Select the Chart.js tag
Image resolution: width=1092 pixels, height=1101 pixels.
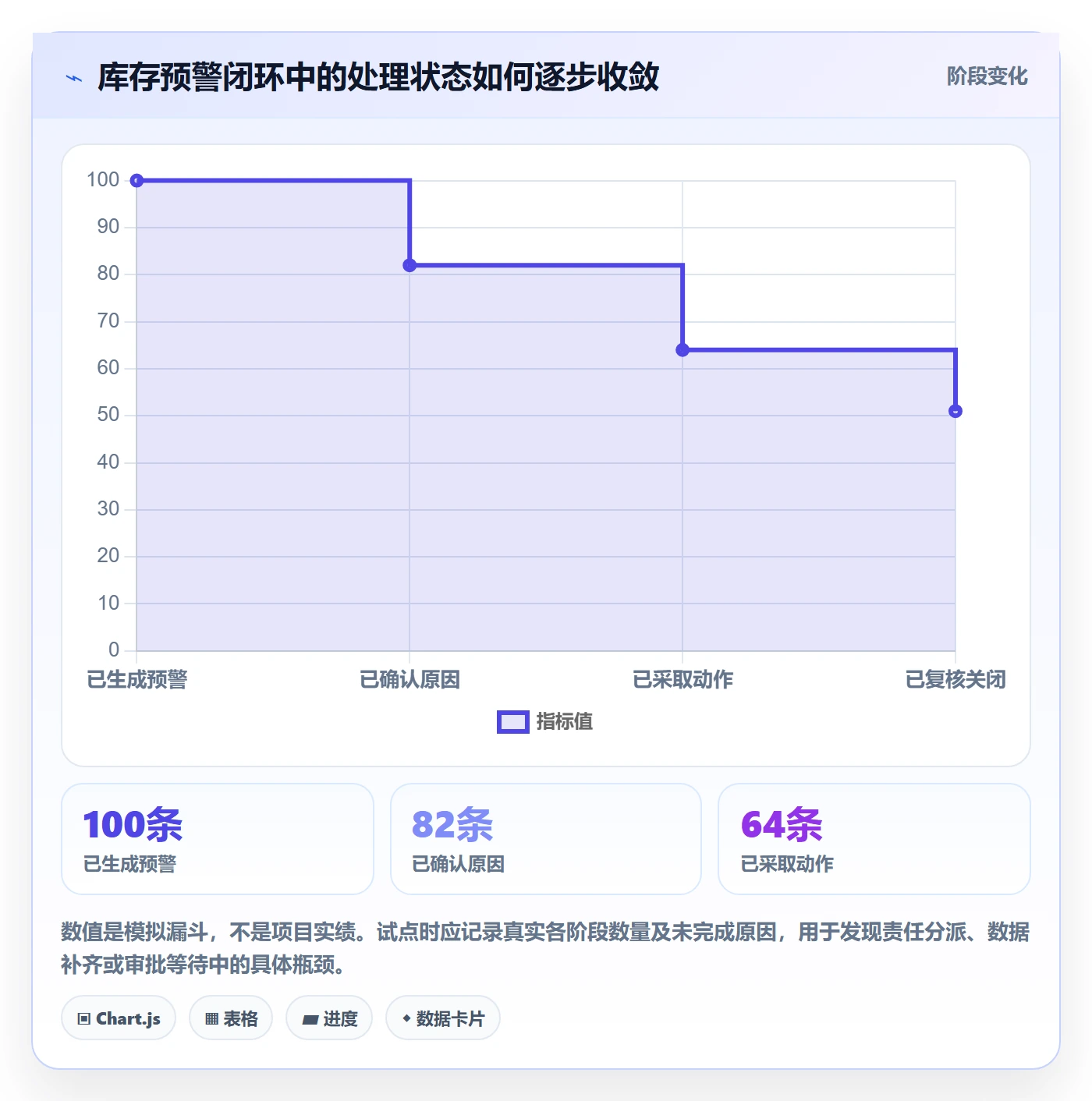coord(119,1018)
